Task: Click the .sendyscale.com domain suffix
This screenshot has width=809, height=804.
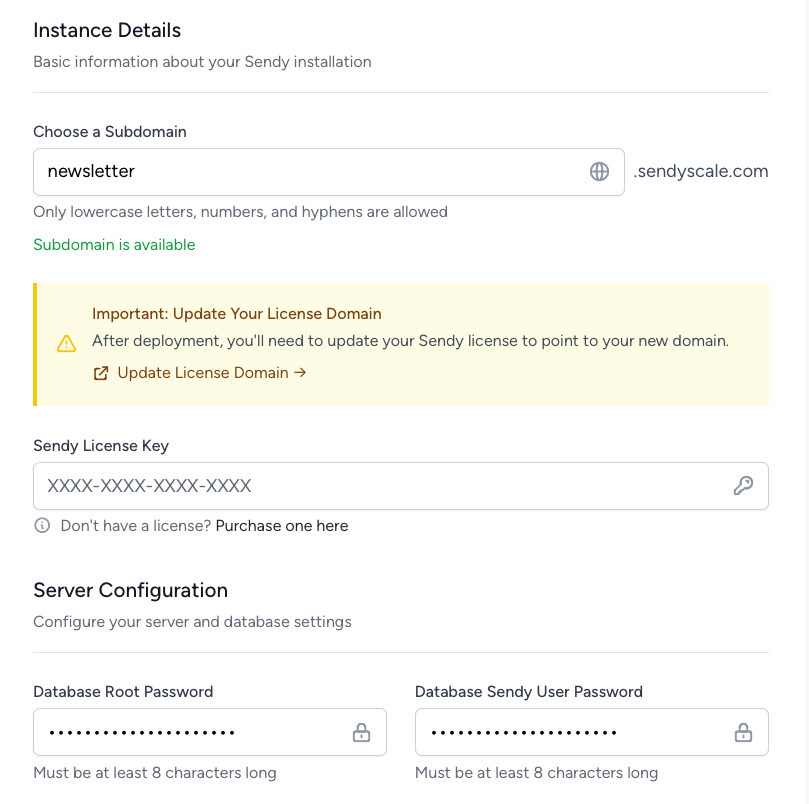Action: 701,171
